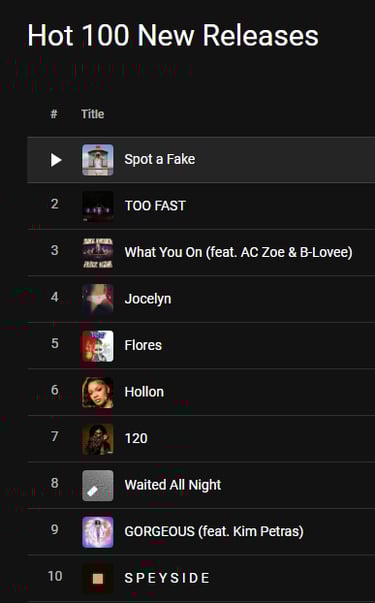The image size is (375, 603).
Task: Select GORGEOUS feat. Kim Petras title
Action: (x=214, y=531)
